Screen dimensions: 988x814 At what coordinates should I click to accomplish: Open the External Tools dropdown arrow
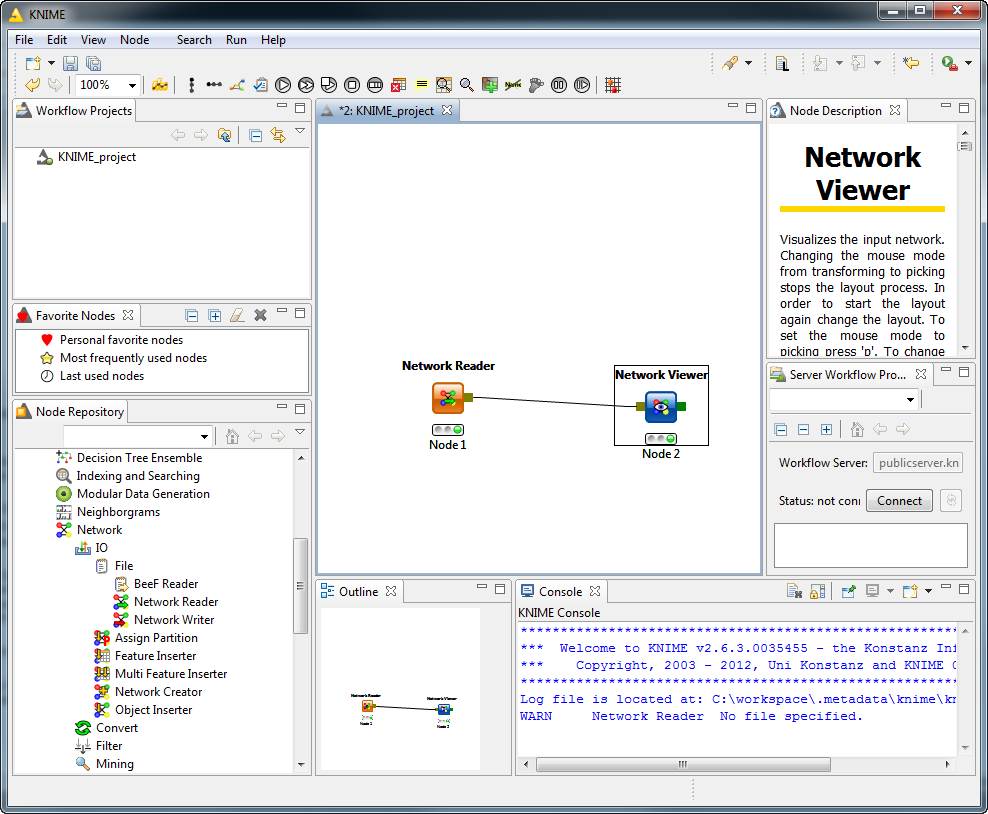click(x=968, y=63)
